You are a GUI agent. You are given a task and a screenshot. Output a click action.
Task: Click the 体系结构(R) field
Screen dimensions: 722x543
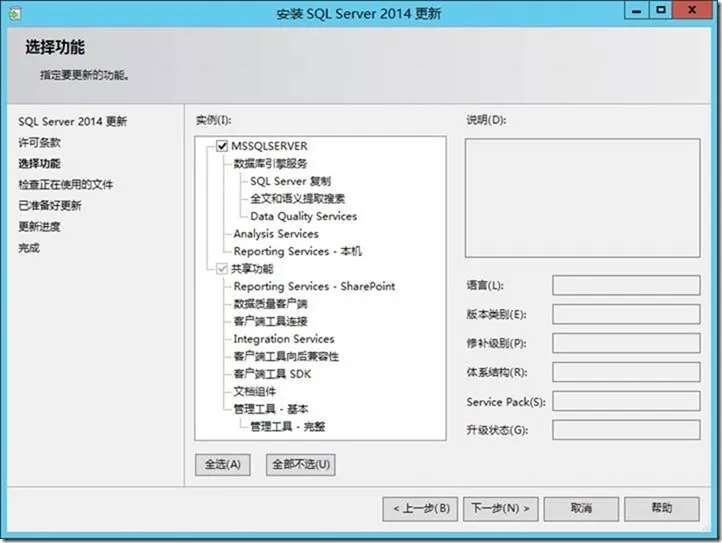pos(626,372)
